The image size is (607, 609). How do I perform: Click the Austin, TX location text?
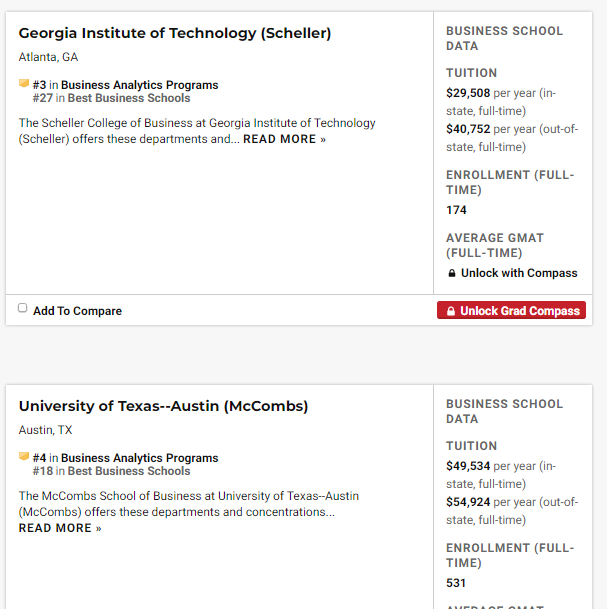[45, 430]
